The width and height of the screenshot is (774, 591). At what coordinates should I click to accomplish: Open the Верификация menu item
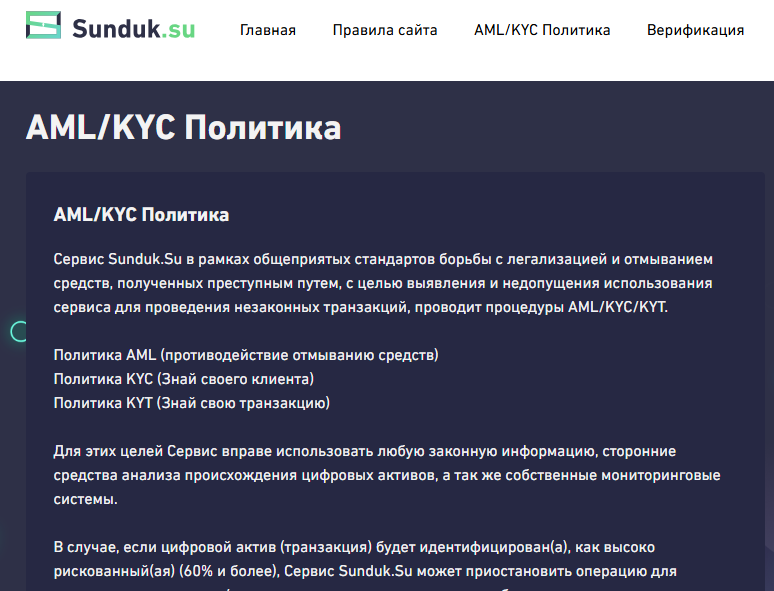click(x=696, y=30)
